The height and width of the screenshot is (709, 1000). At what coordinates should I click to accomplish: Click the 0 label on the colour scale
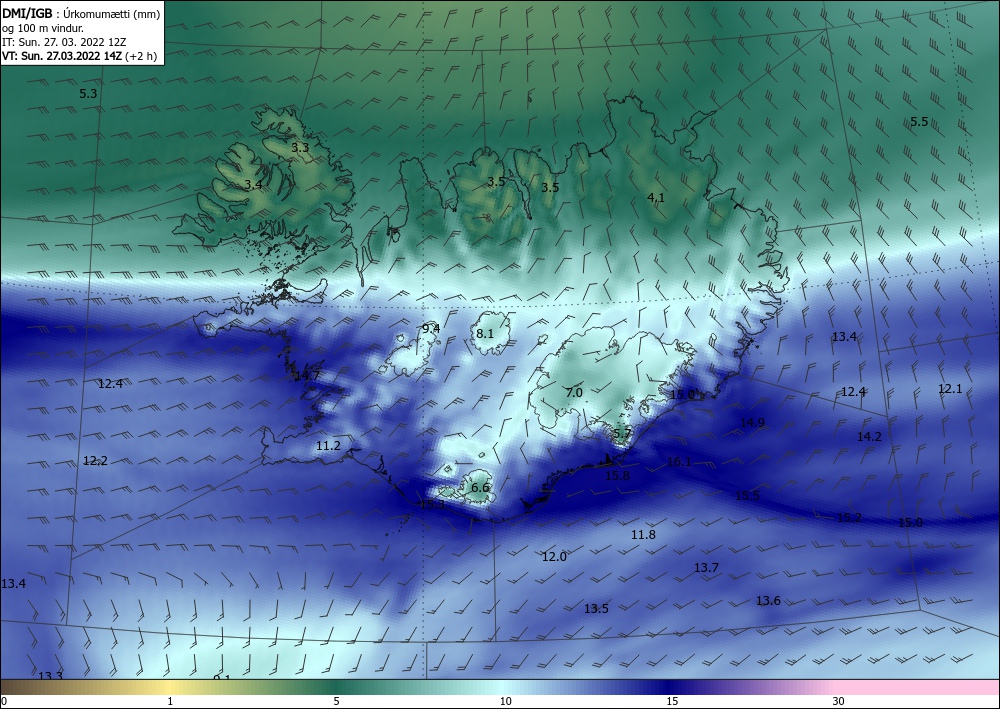pyautogui.click(x=4, y=702)
